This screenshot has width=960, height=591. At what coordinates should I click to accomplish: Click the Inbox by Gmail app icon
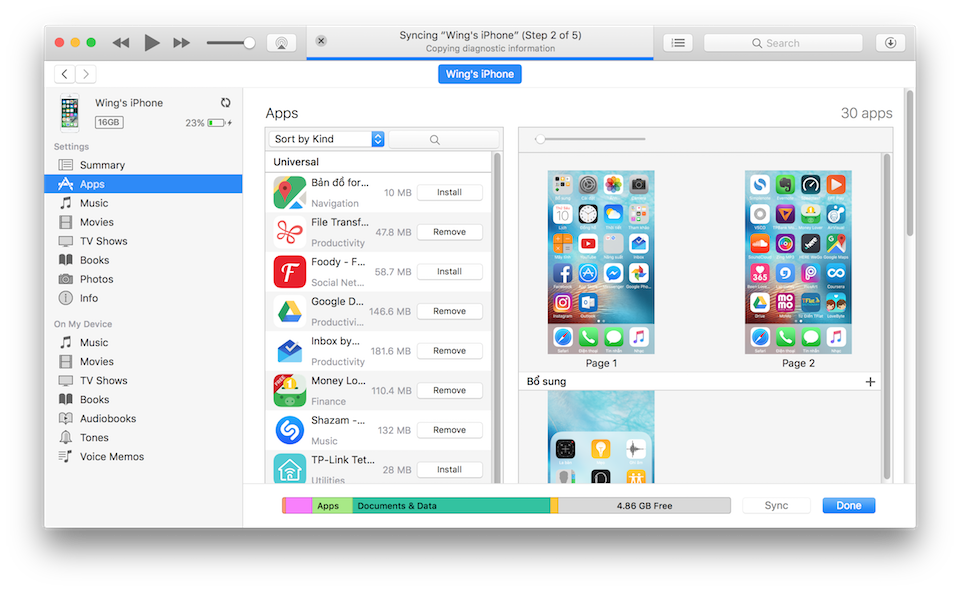pos(290,351)
